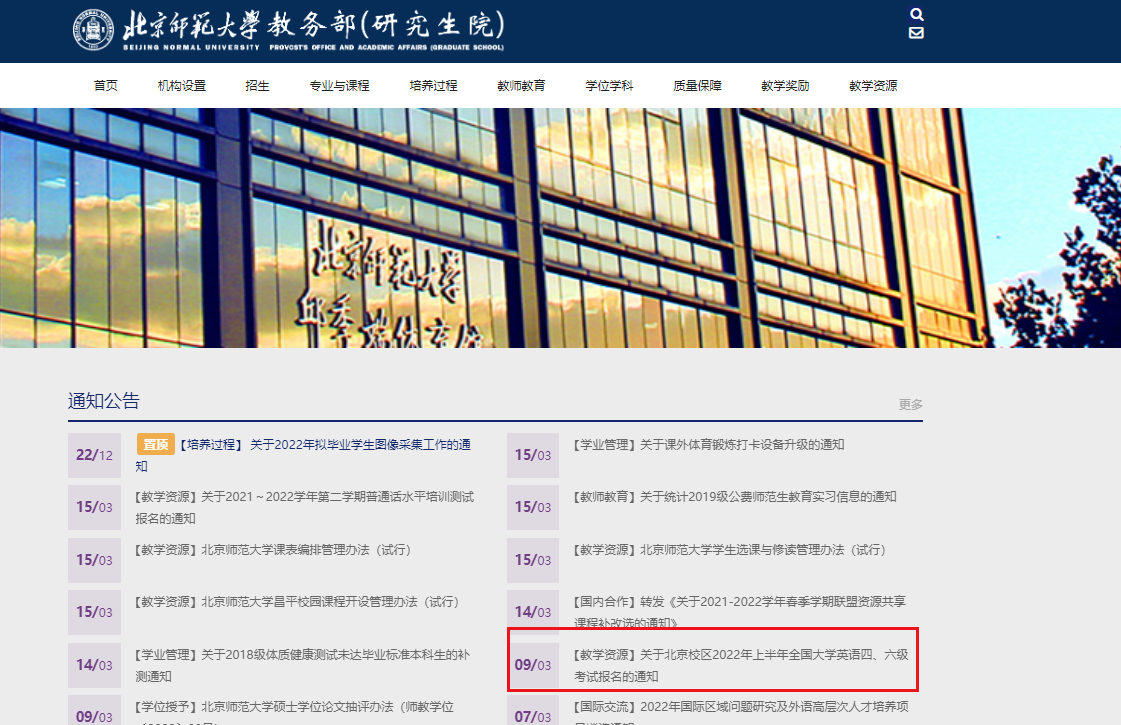This screenshot has width=1121, height=725.
Task: Click the Beijing Normal University emblem logo
Action: (94, 29)
